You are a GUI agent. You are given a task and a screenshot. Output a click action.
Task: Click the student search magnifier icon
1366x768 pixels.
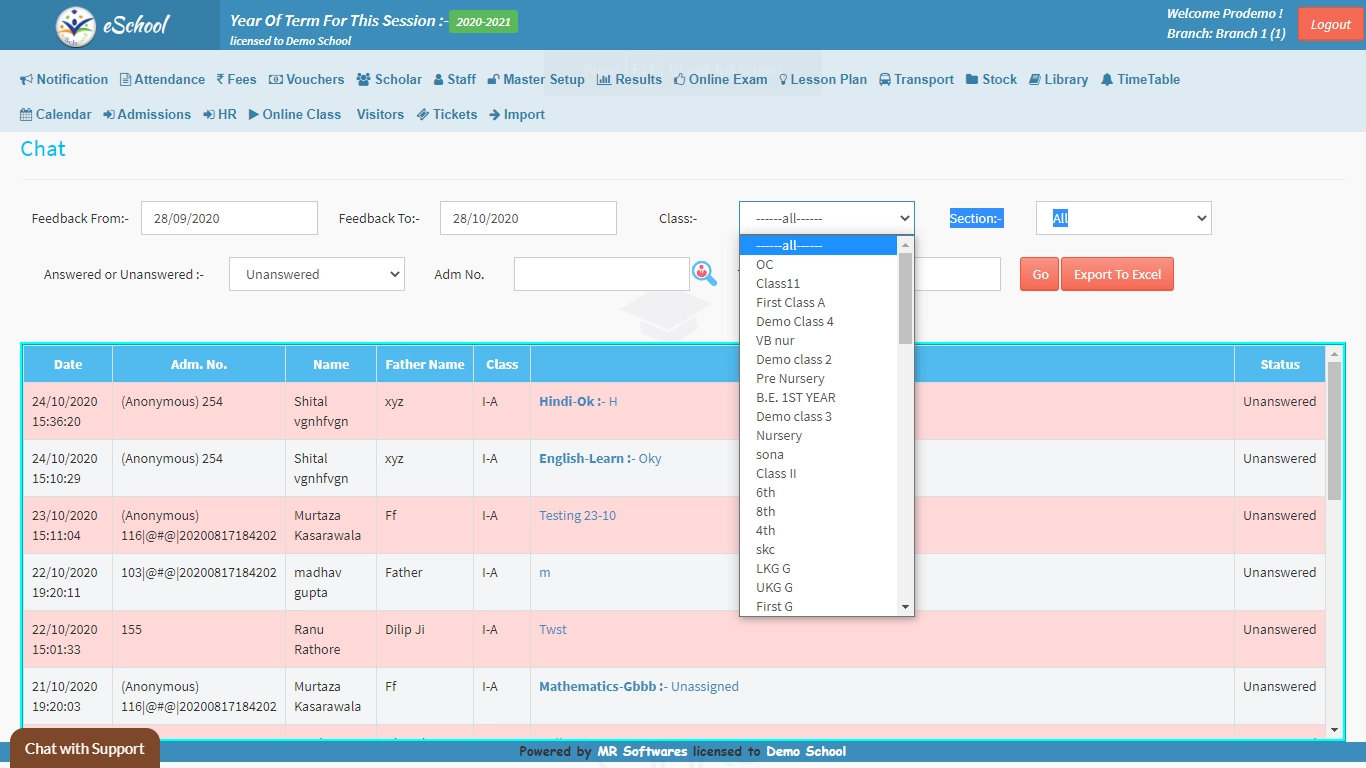(x=704, y=273)
